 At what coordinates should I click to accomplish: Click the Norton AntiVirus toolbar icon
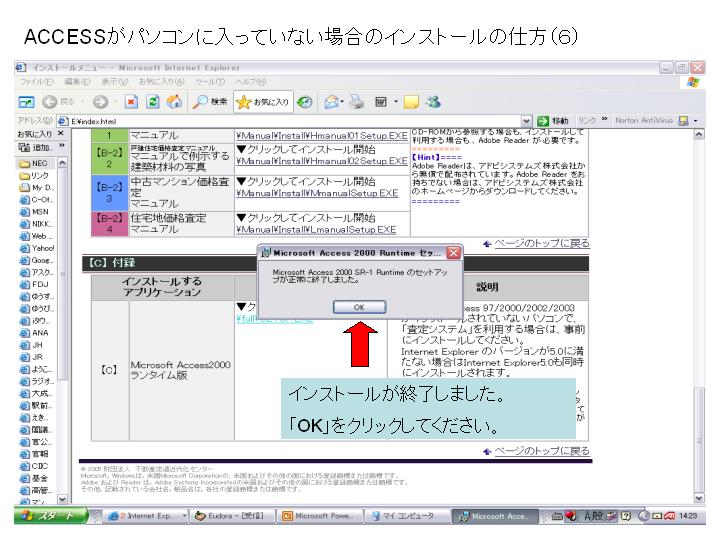683,121
